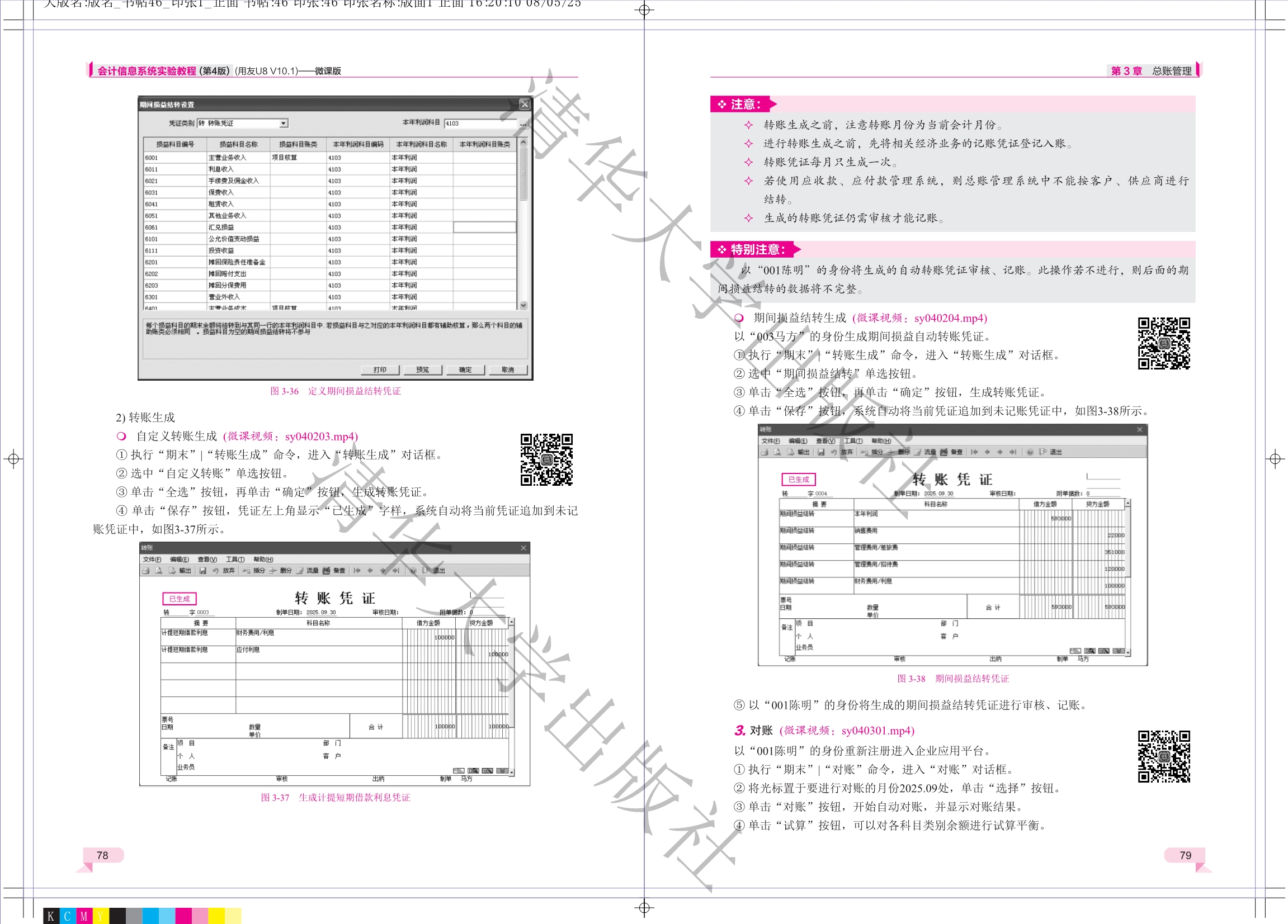
Task: Click the browse button beside 本年利润科目 4103 field
Action: pos(523,123)
